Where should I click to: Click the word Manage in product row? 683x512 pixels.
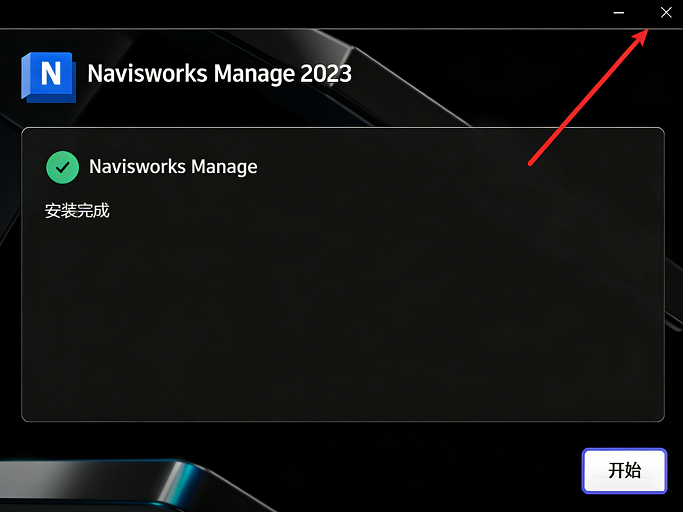tap(224, 167)
